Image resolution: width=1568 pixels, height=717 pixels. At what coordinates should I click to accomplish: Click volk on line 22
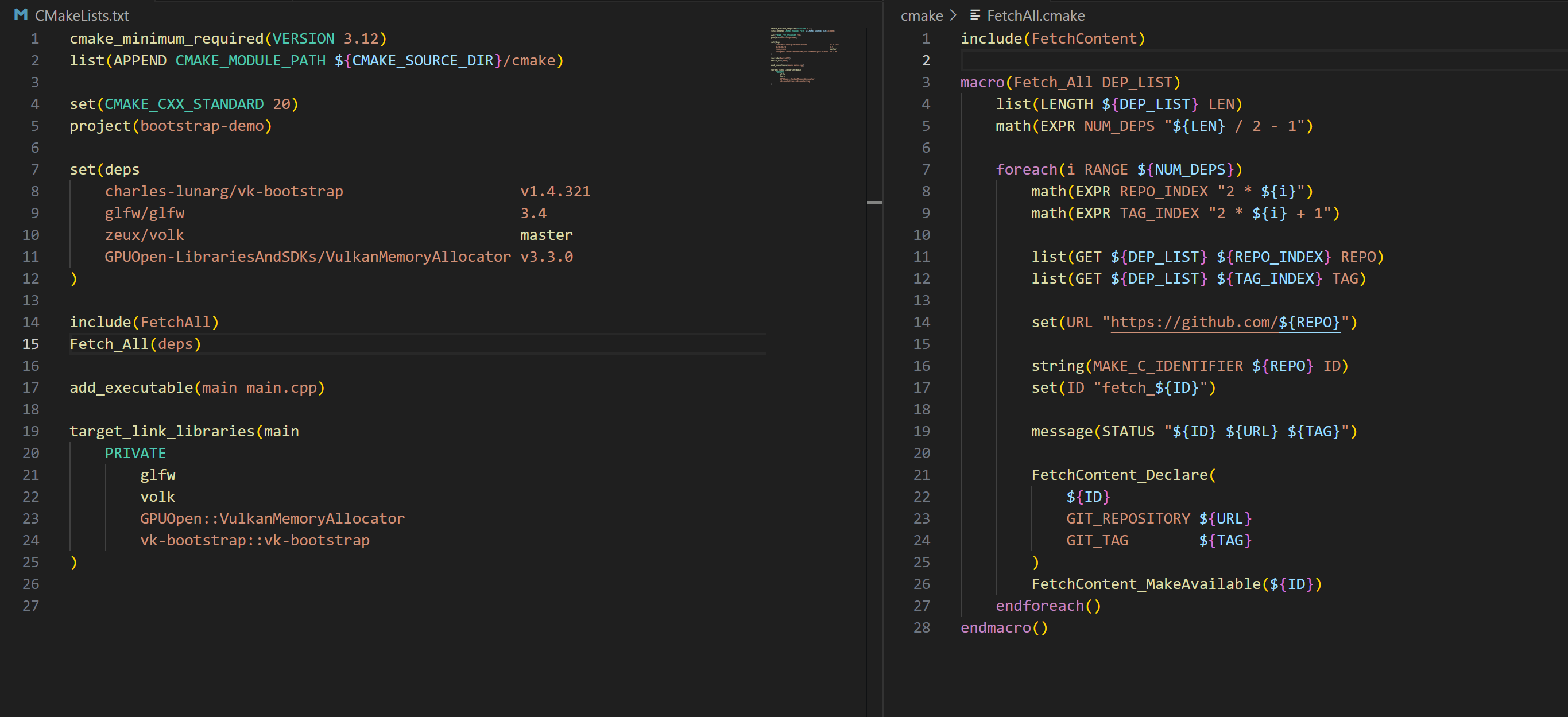click(158, 497)
